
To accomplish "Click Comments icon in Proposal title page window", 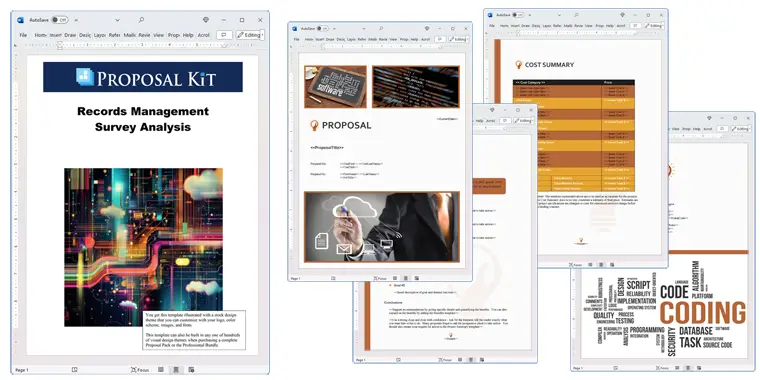I will tap(440, 39).
